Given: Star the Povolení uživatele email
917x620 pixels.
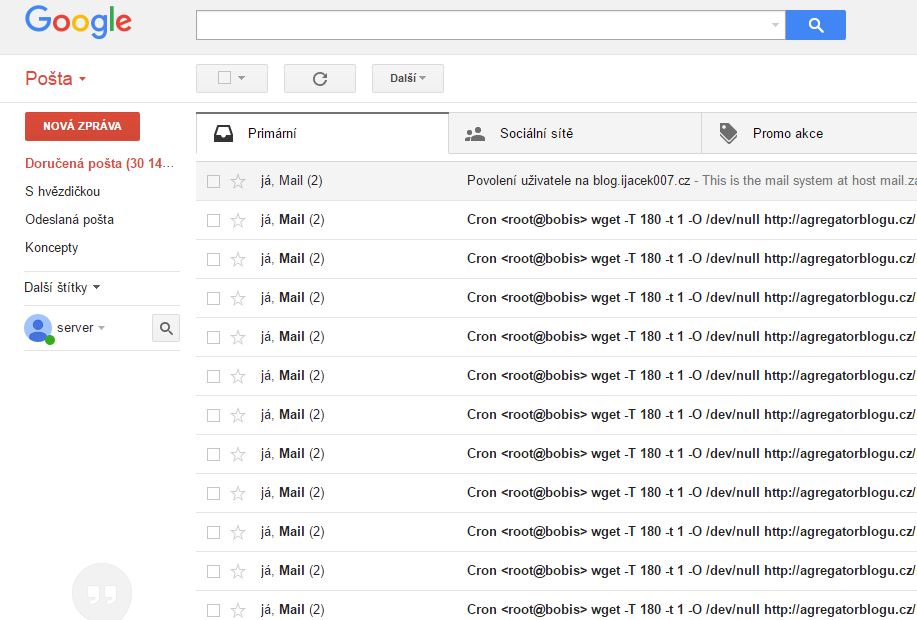Looking at the screenshot, I should click(238, 181).
